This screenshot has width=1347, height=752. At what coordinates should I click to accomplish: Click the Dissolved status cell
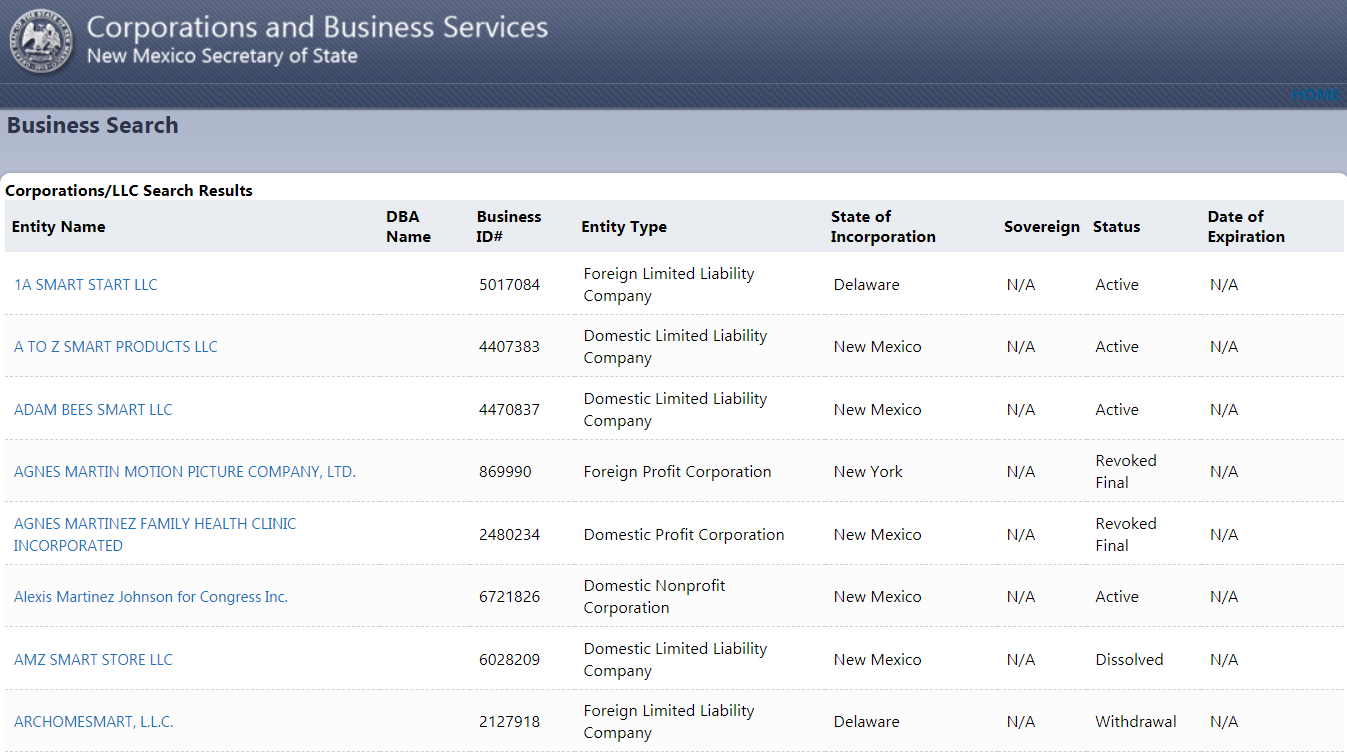[x=1129, y=660]
